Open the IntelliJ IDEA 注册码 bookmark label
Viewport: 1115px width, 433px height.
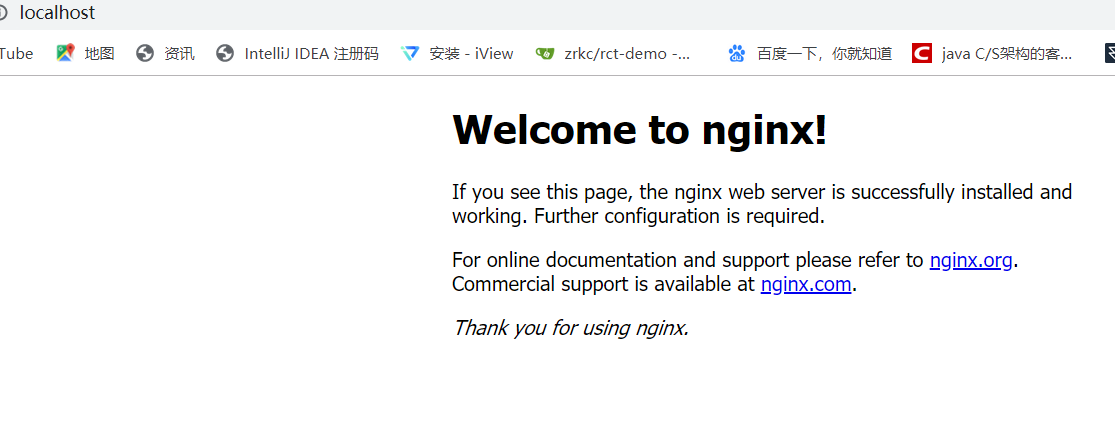click(x=311, y=53)
